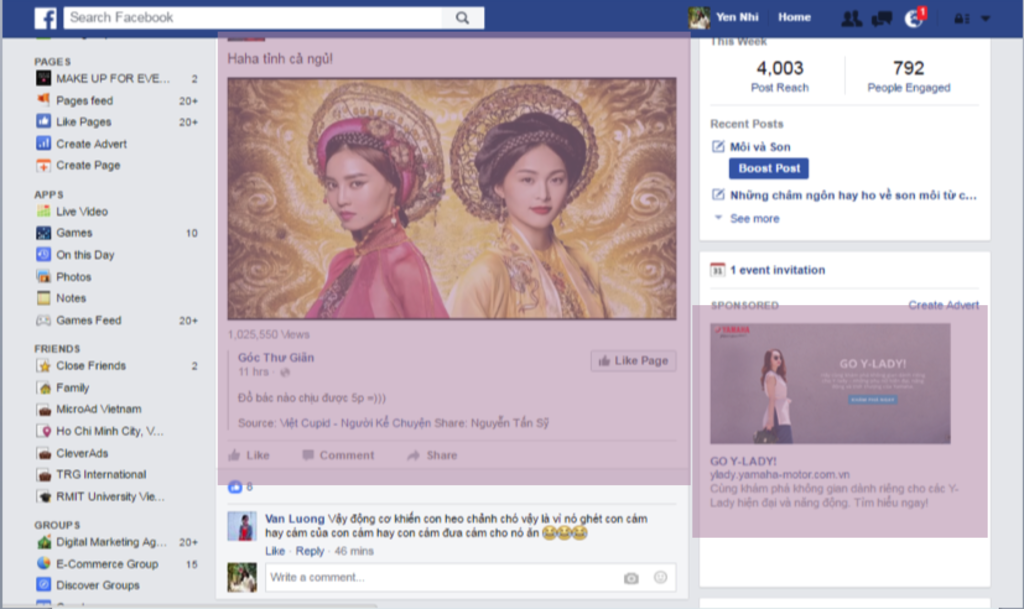Click in the Search Facebook field
The width and height of the screenshot is (1024, 609).
click(253, 18)
